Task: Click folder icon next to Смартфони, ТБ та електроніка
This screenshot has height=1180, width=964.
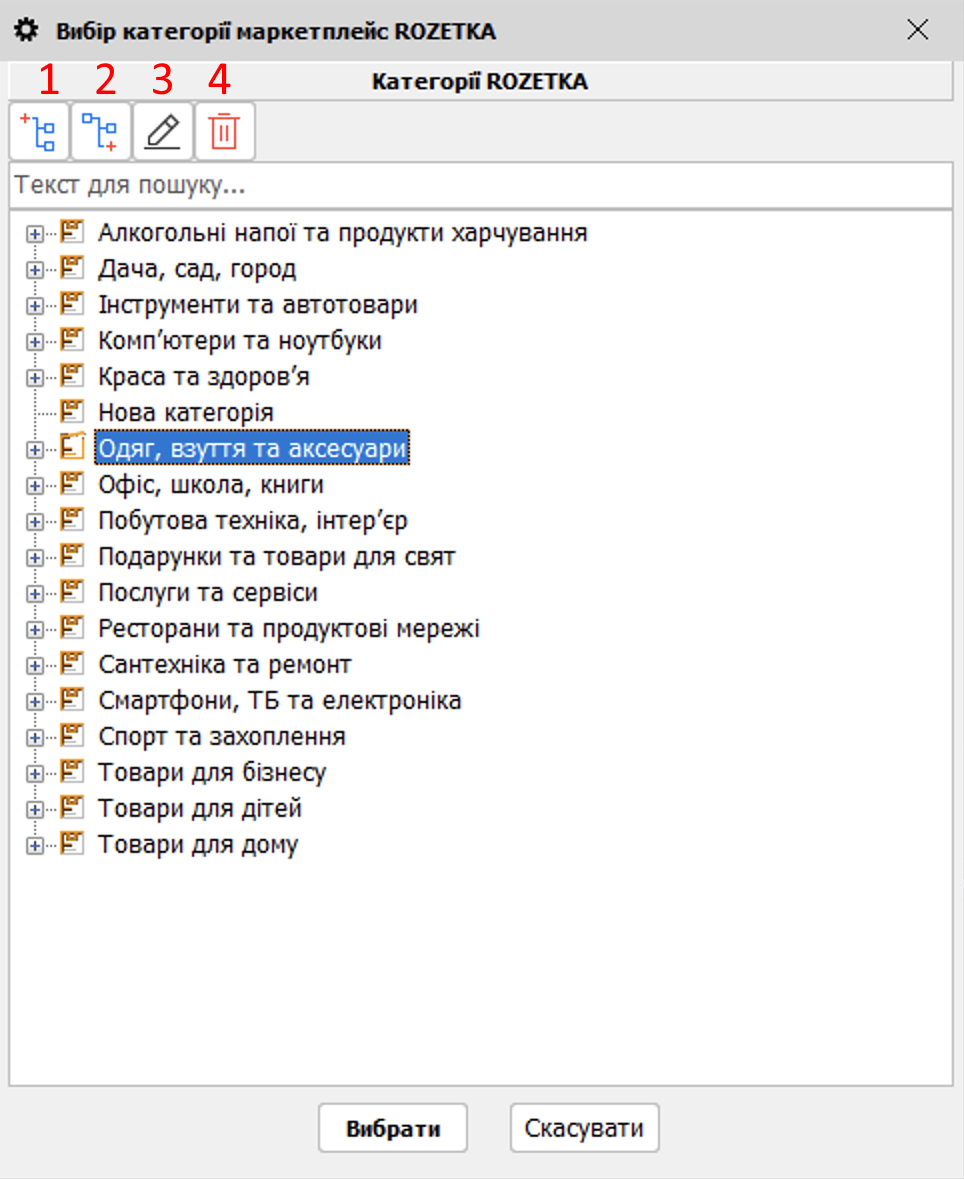Action: 72,700
